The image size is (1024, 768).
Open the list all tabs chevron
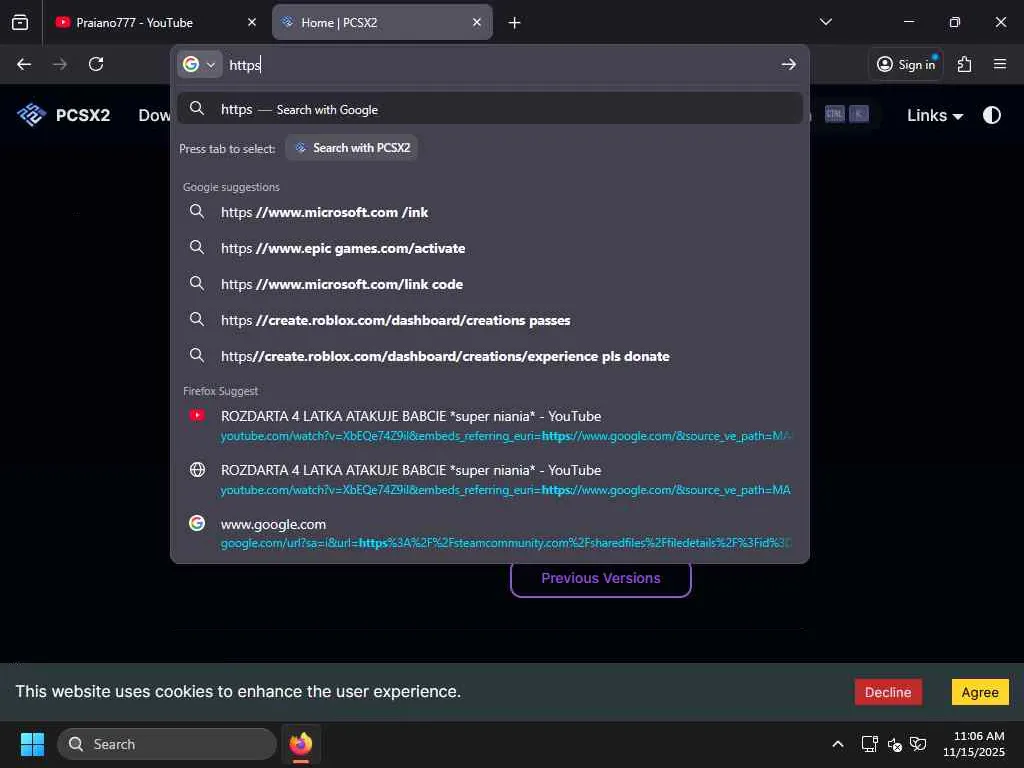pos(826,22)
